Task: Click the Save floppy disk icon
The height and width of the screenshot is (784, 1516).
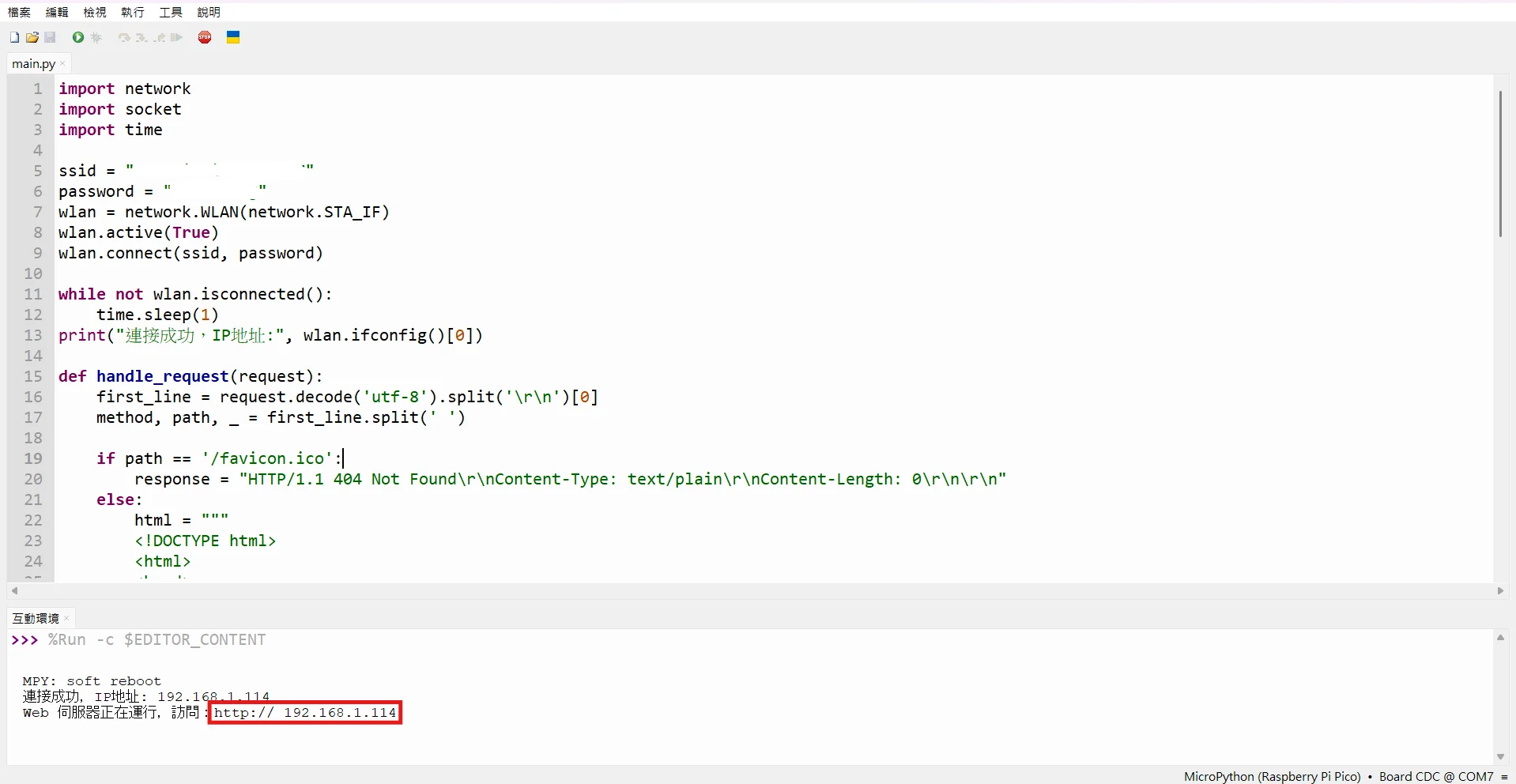Action: (x=50, y=37)
